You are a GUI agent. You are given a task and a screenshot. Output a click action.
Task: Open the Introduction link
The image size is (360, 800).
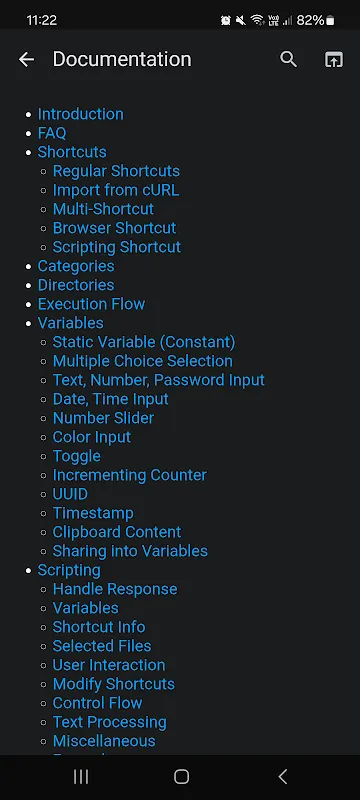tap(81, 114)
